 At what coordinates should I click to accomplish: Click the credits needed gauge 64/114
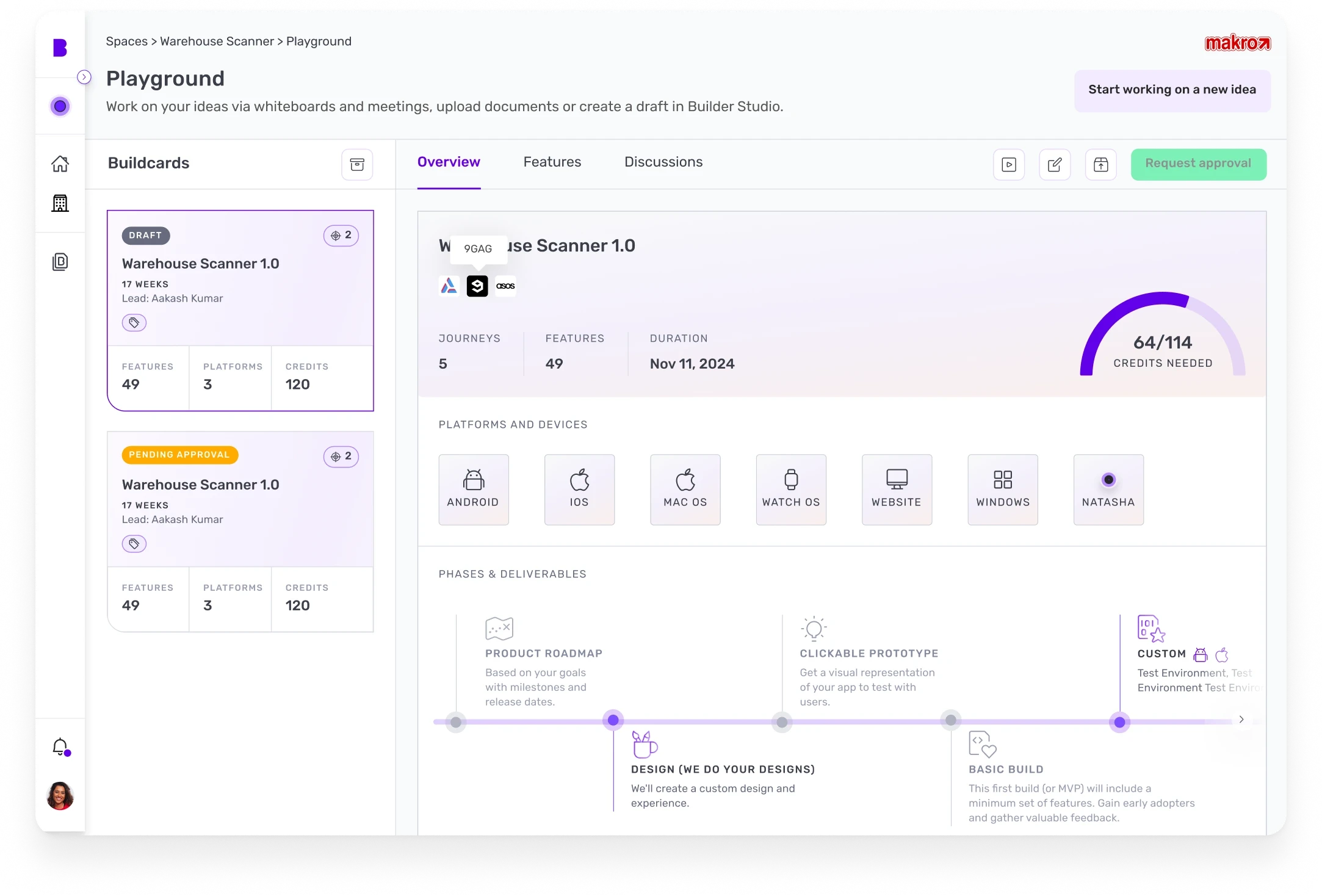(1162, 335)
